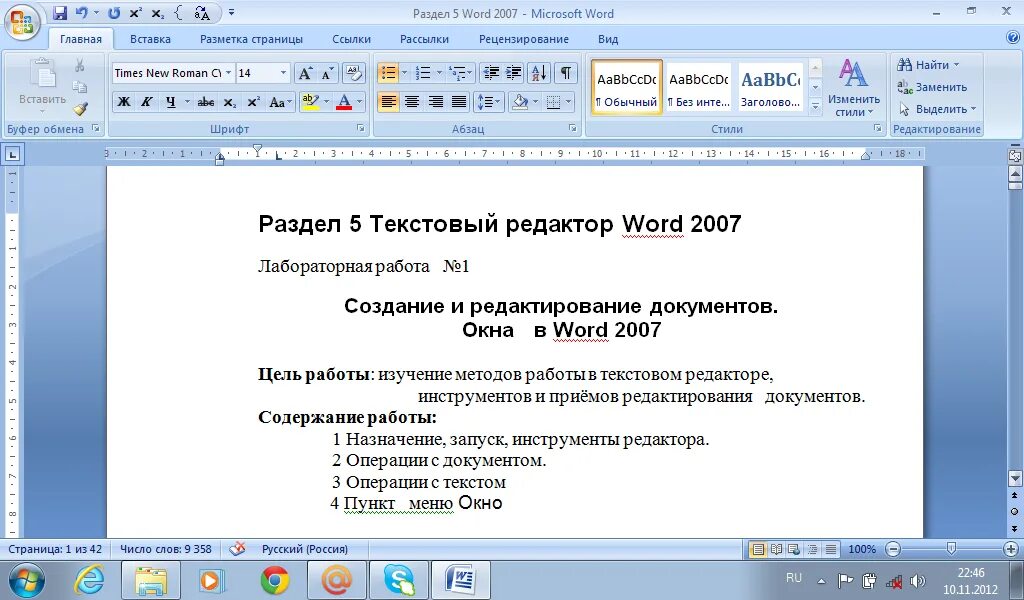The image size is (1024, 600).
Task: Expand the styles gallery list
Action: (x=815, y=106)
